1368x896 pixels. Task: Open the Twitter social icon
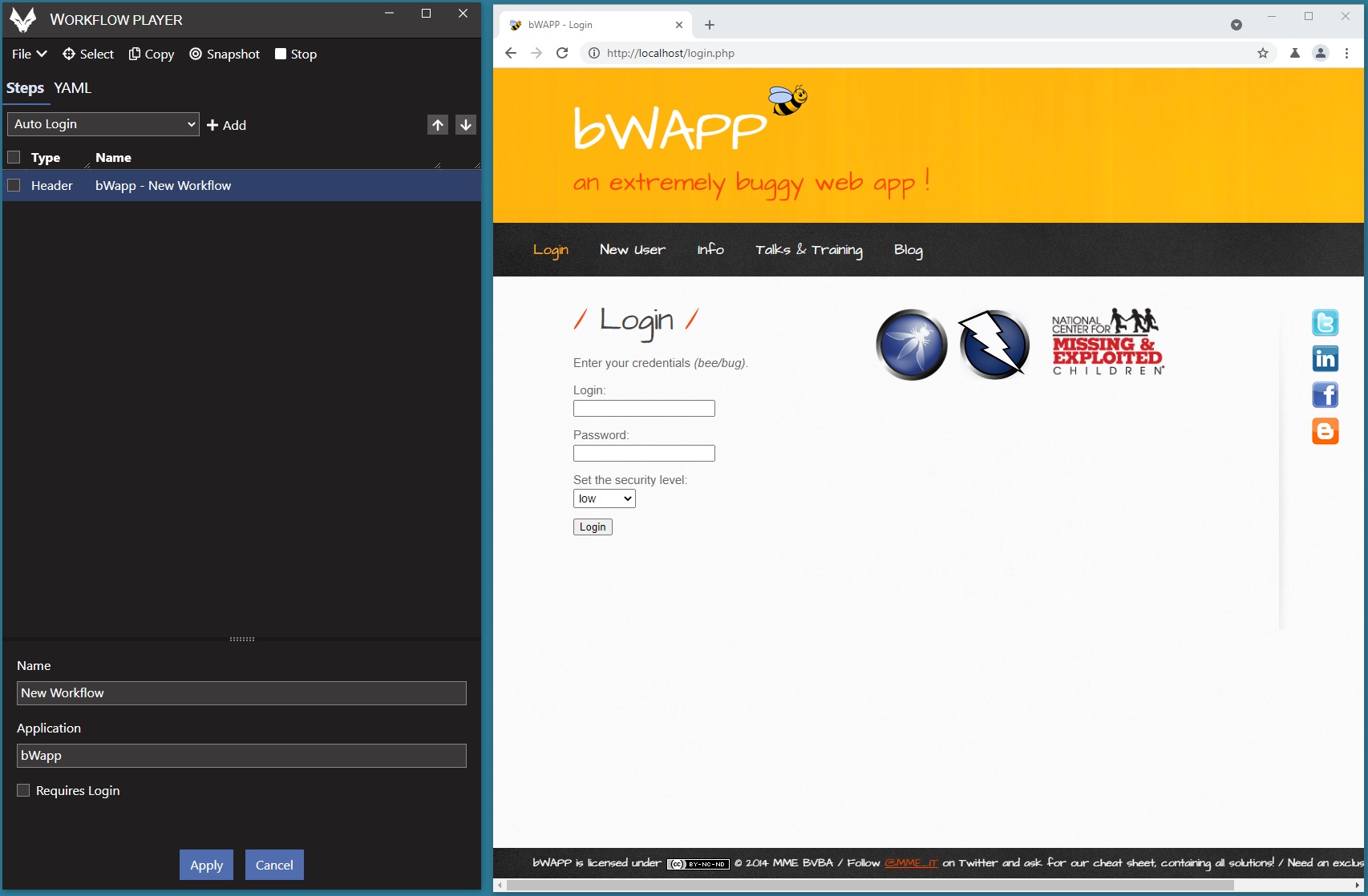click(1325, 322)
